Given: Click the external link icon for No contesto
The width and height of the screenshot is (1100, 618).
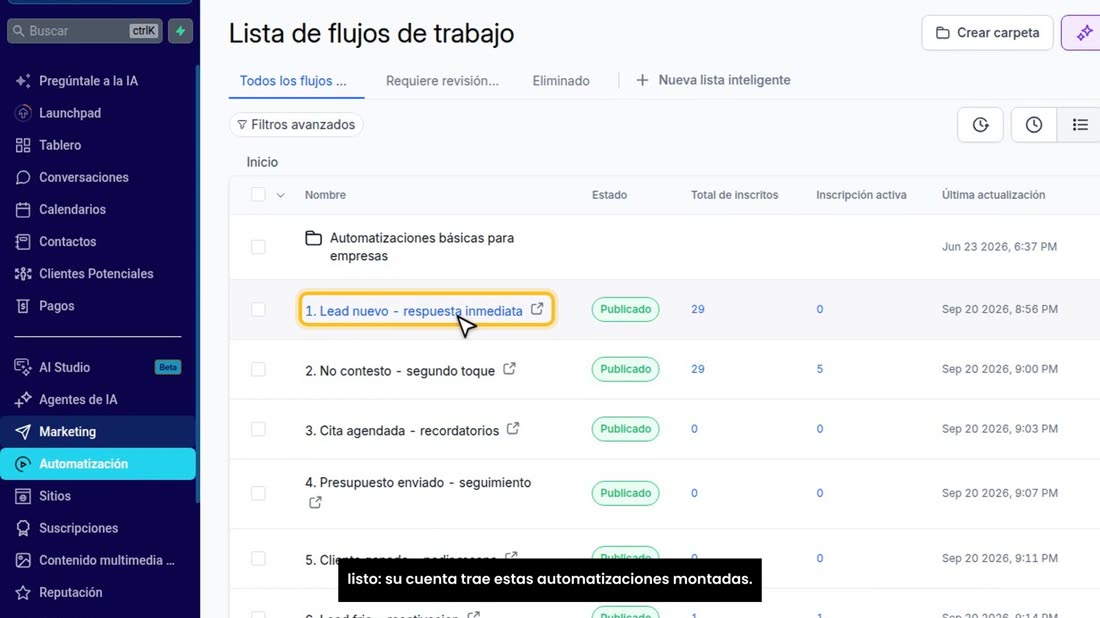Looking at the screenshot, I should 509,368.
